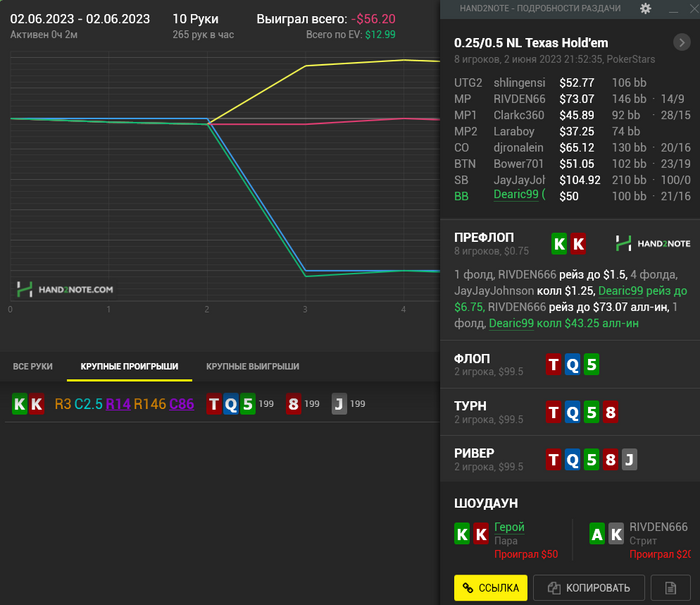Click the Clarkc360 player name
Viewport: 700px width, 605px height.
click(x=519, y=115)
